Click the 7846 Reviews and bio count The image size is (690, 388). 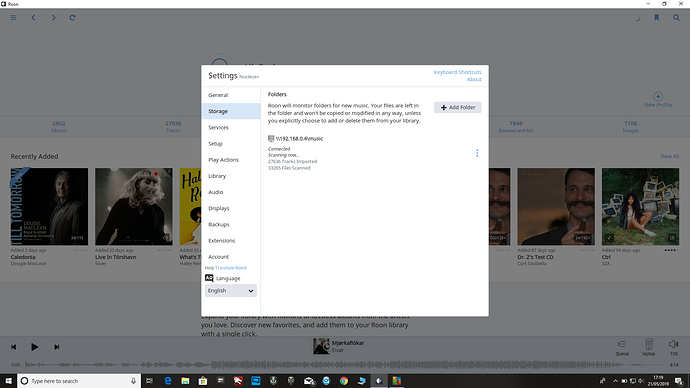(x=516, y=127)
